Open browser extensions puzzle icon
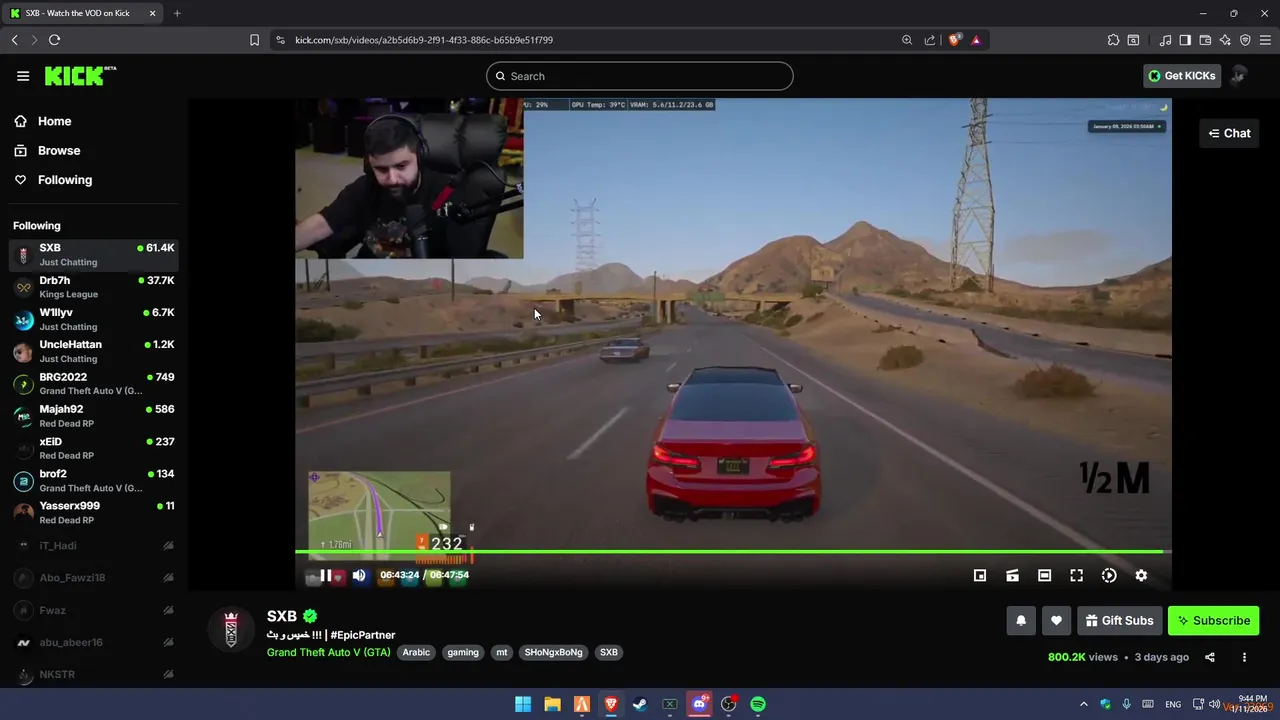 pos(1113,40)
